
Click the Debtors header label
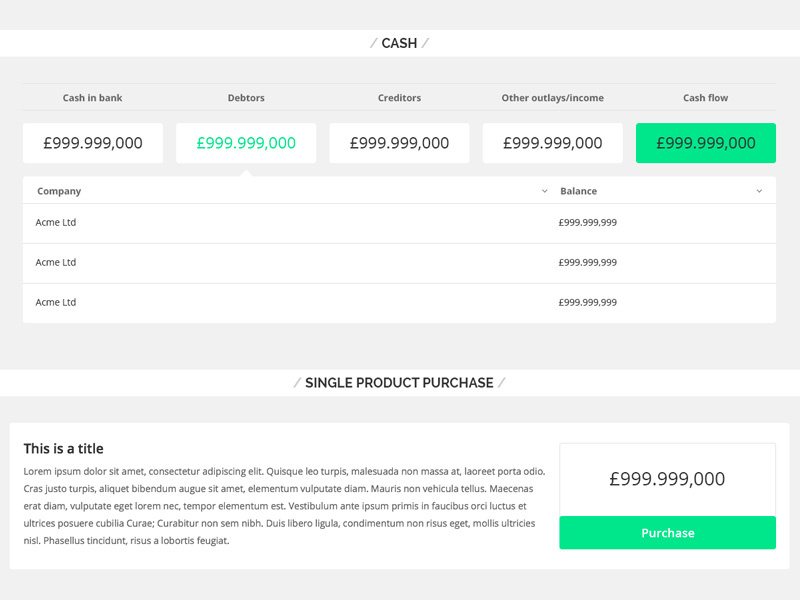click(x=246, y=97)
